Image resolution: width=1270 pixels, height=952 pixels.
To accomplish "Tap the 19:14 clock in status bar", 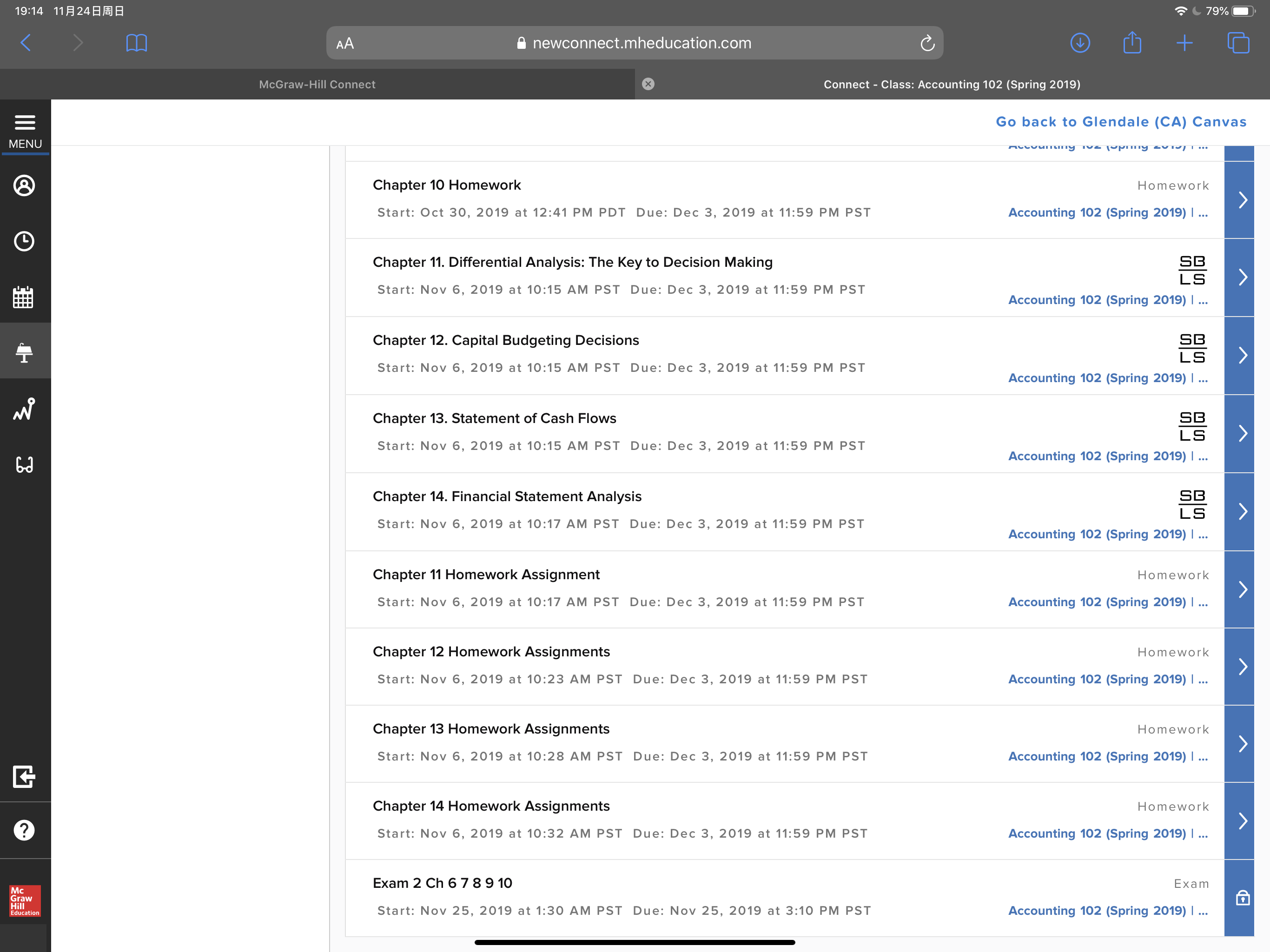I will click(29, 11).
